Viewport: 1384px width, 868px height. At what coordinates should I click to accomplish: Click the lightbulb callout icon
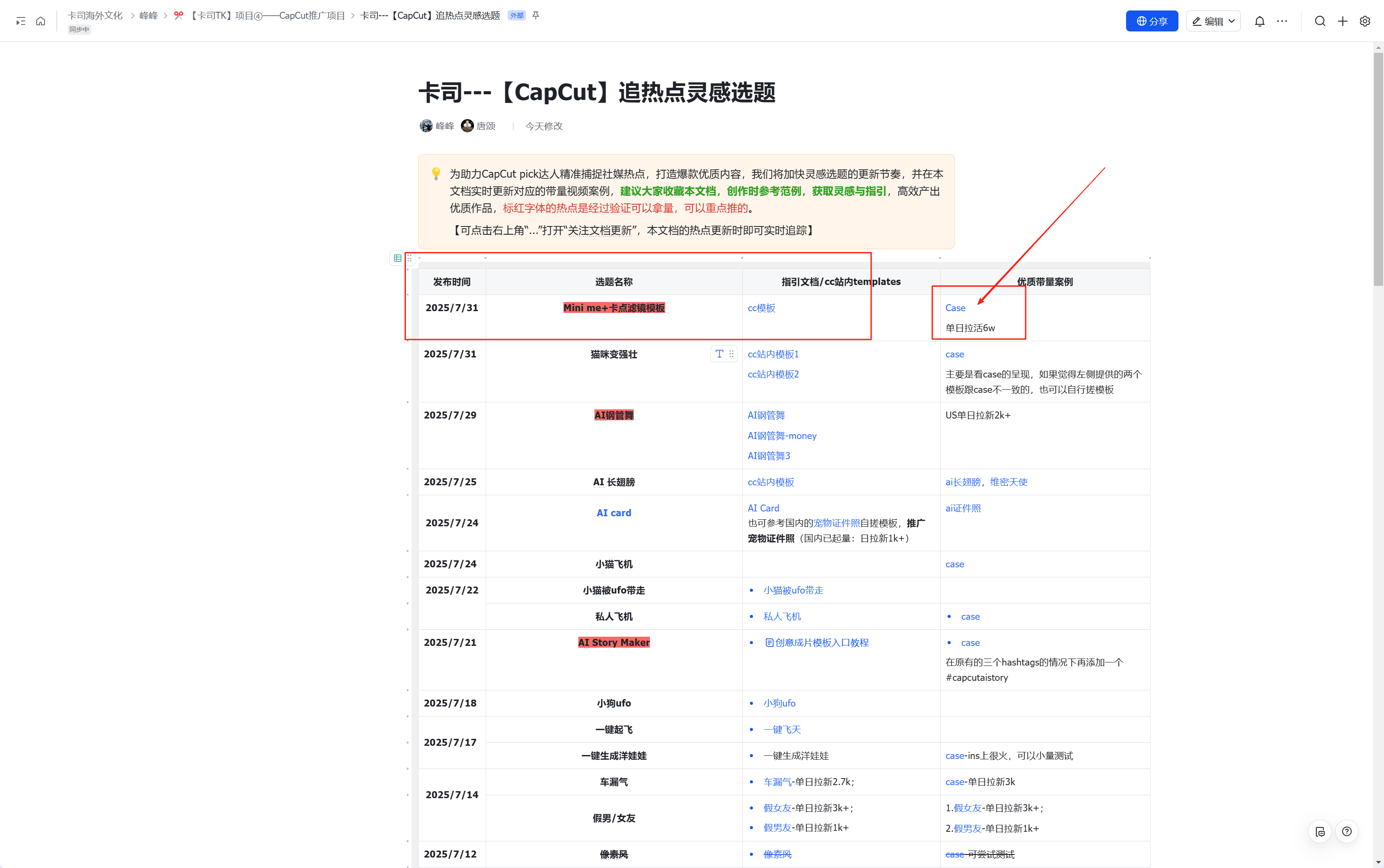[x=436, y=173]
